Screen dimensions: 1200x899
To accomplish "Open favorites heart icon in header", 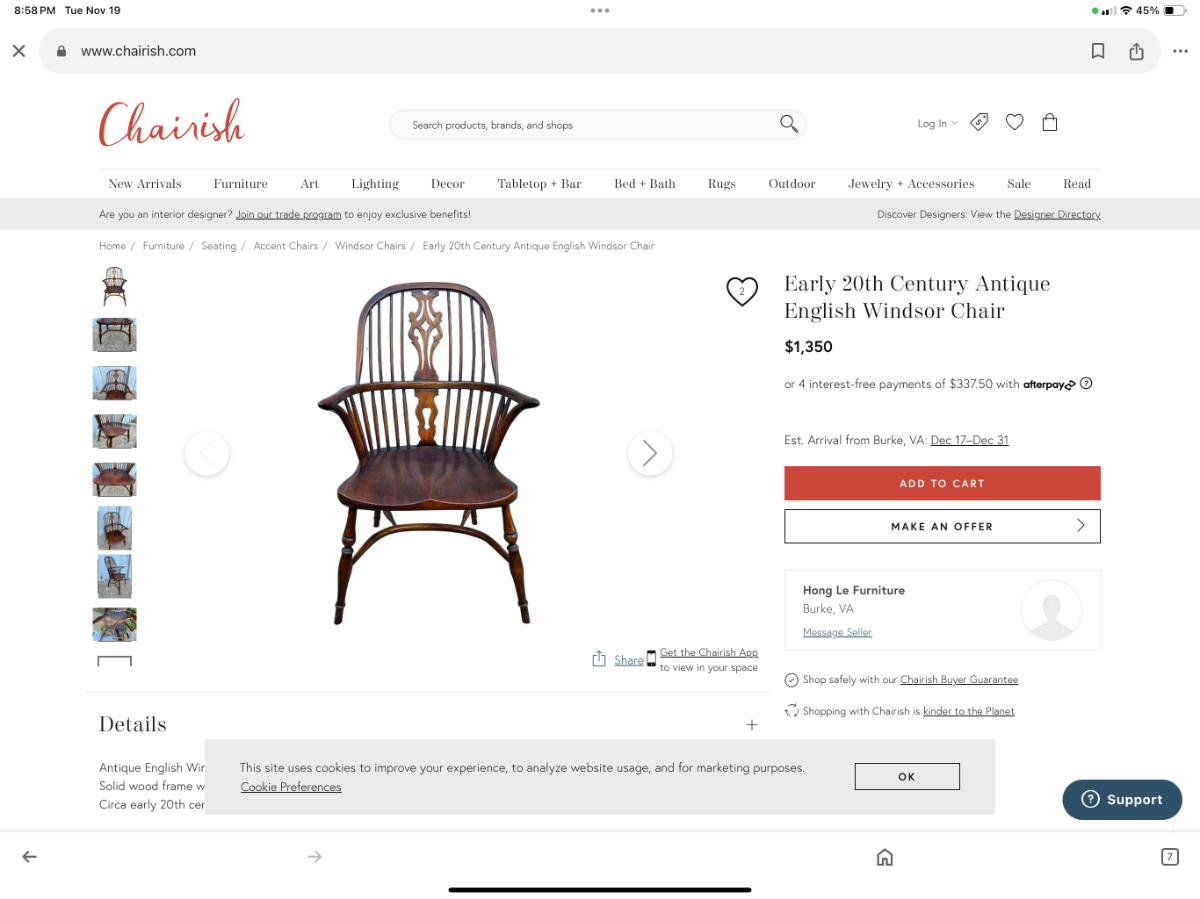I will 1014,122.
